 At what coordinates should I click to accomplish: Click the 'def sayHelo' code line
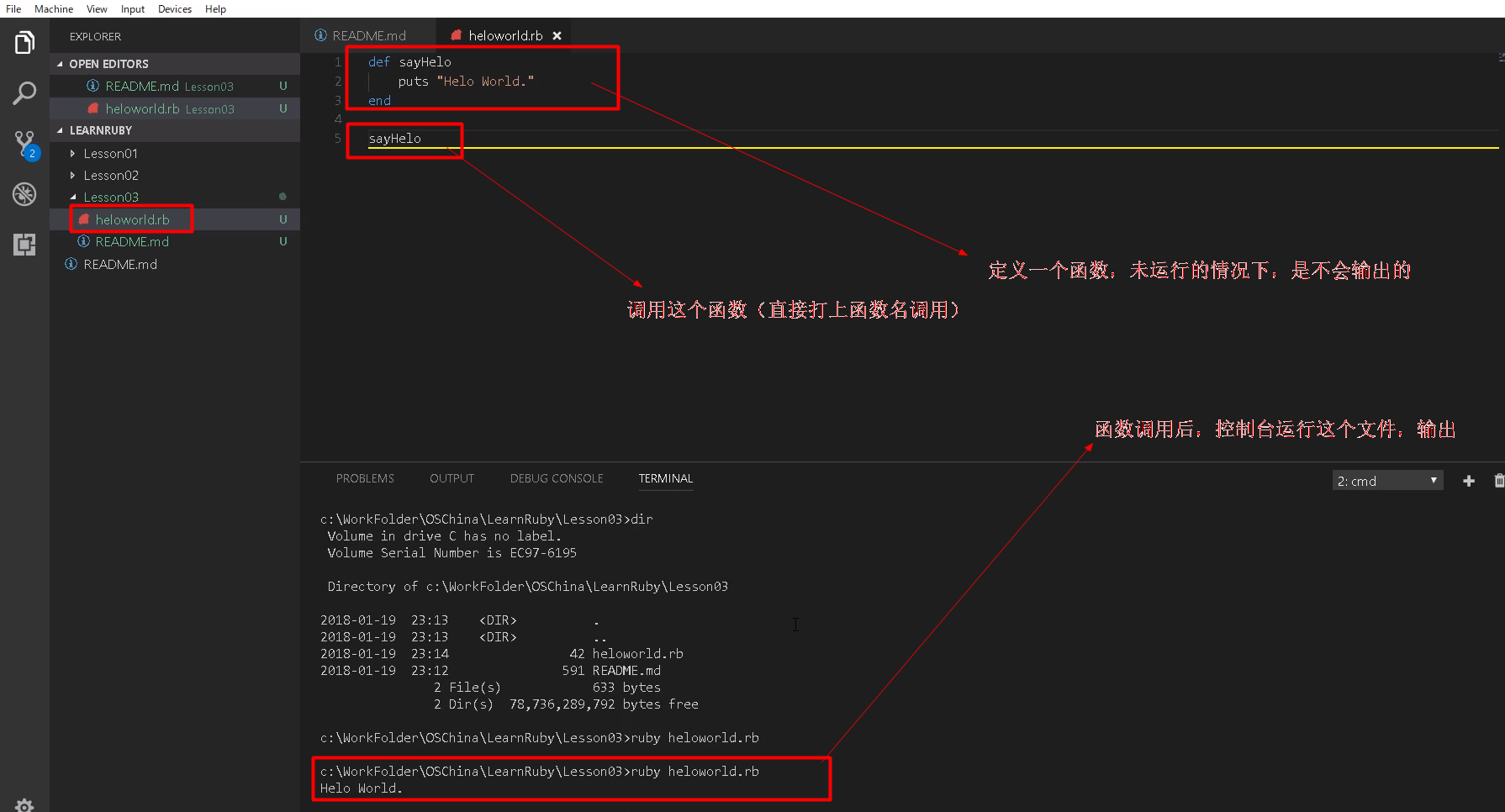[409, 62]
